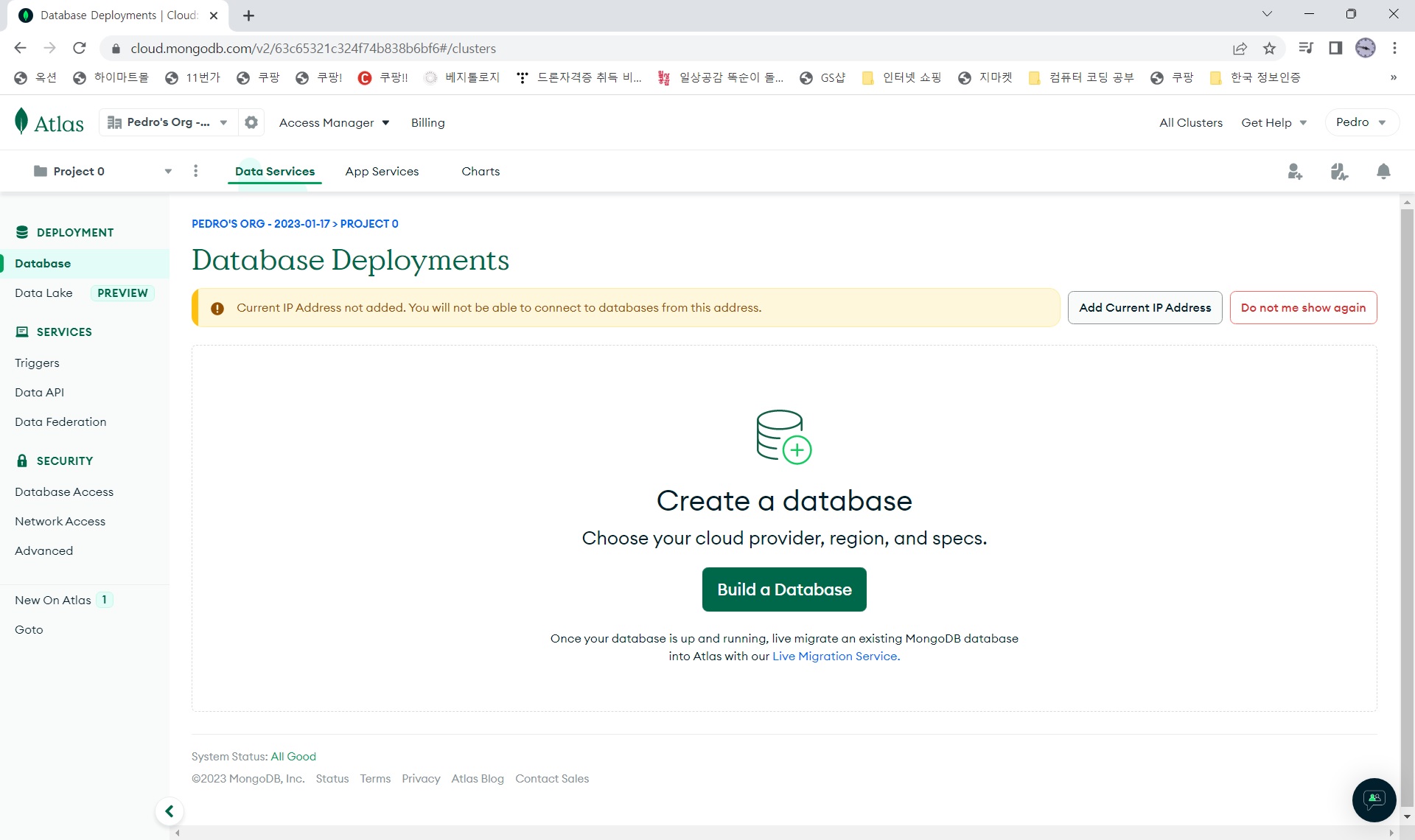Screen dimensions: 1415x840
Task: Open organization settings gear icon
Action: pyautogui.click(x=251, y=122)
